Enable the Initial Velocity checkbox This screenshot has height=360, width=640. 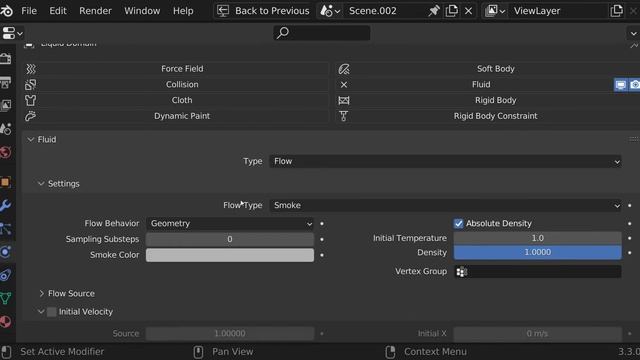tap(51, 311)
